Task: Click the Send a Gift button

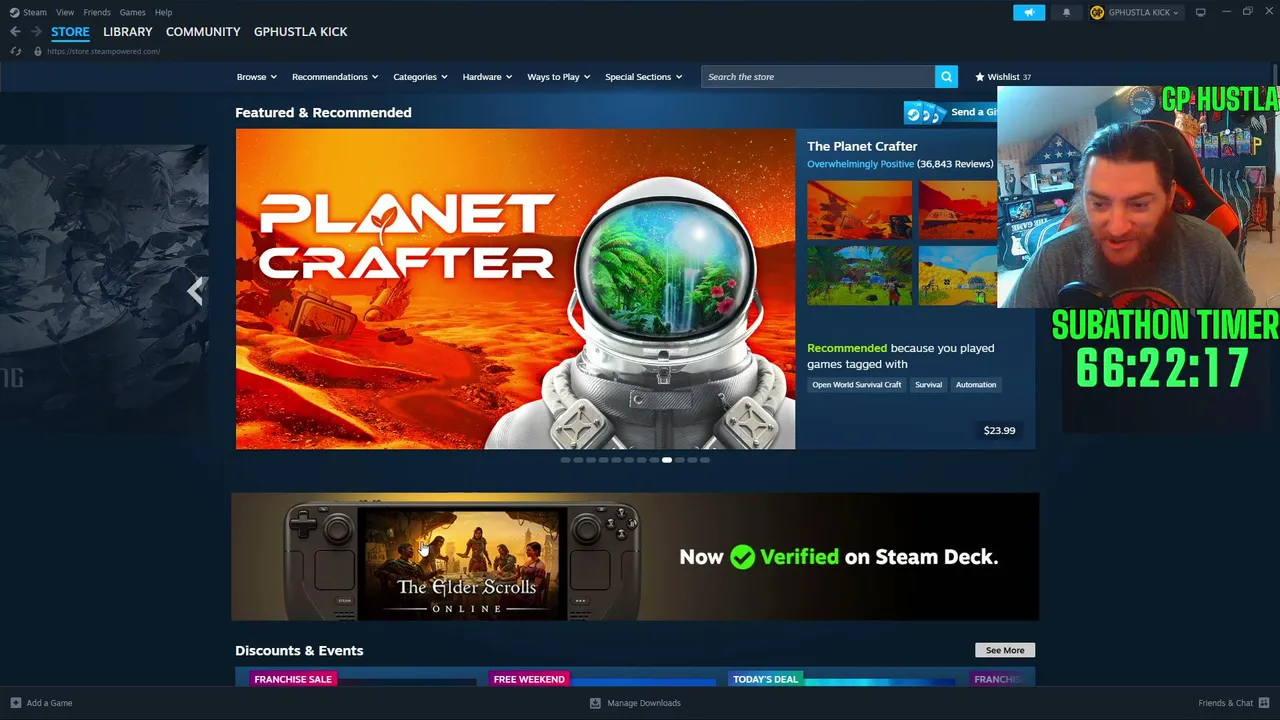Action: click(x=950, y=112)
